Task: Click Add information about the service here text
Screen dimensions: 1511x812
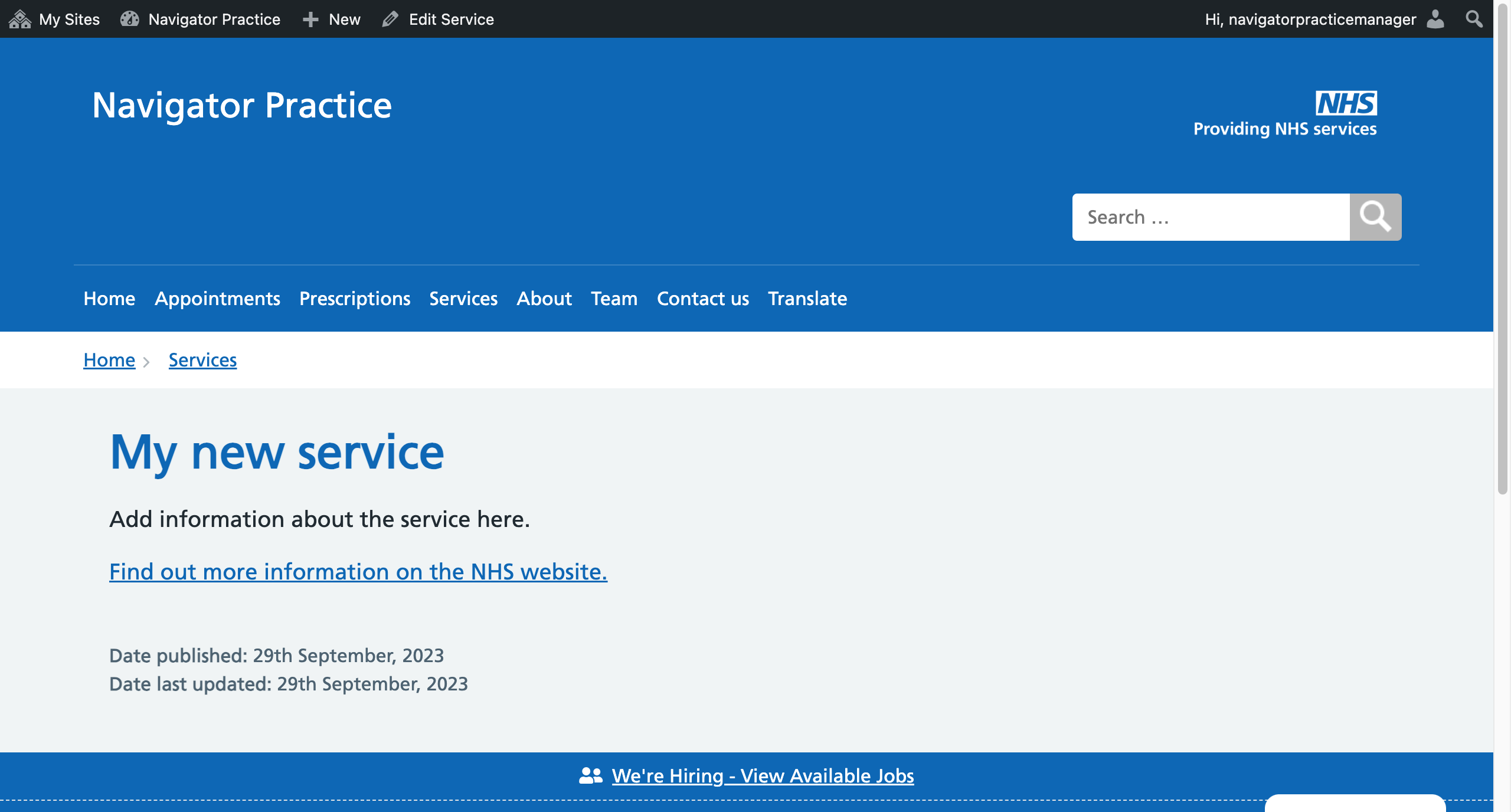Action: point(320,519)
